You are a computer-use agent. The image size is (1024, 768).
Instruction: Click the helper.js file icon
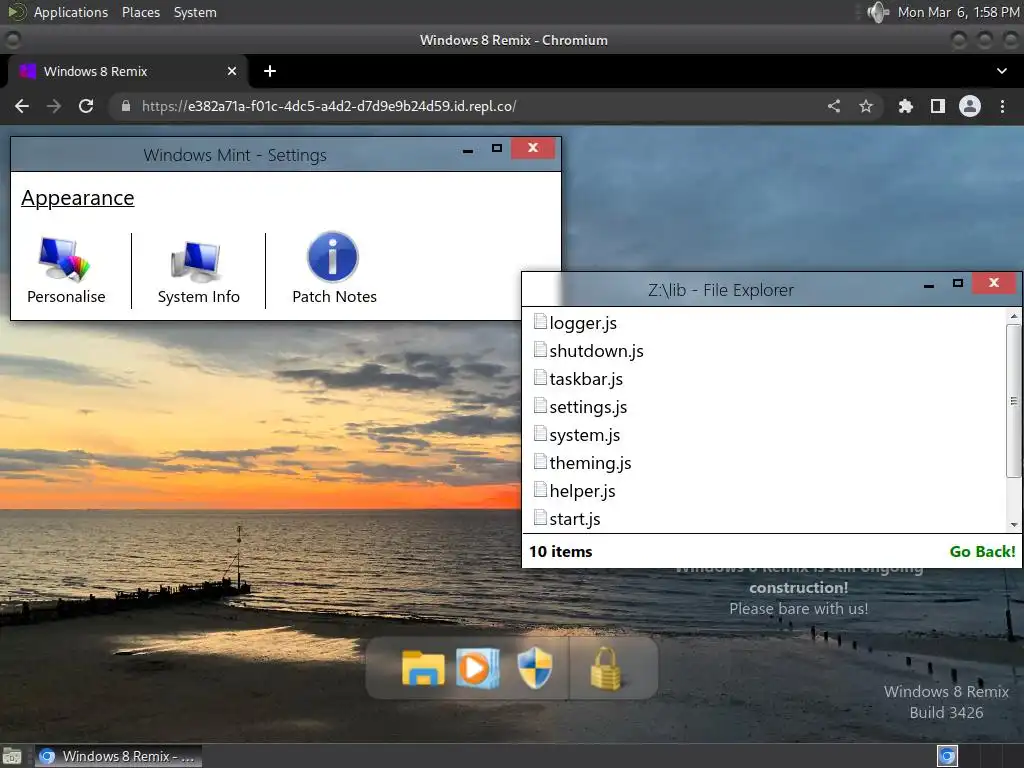(x=540, y=490)
